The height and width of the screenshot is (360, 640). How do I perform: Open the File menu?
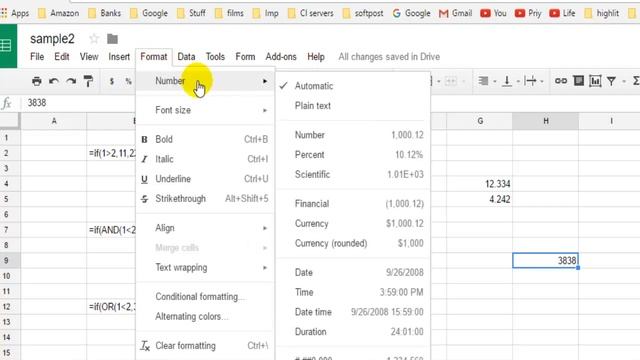coord(37,57)
